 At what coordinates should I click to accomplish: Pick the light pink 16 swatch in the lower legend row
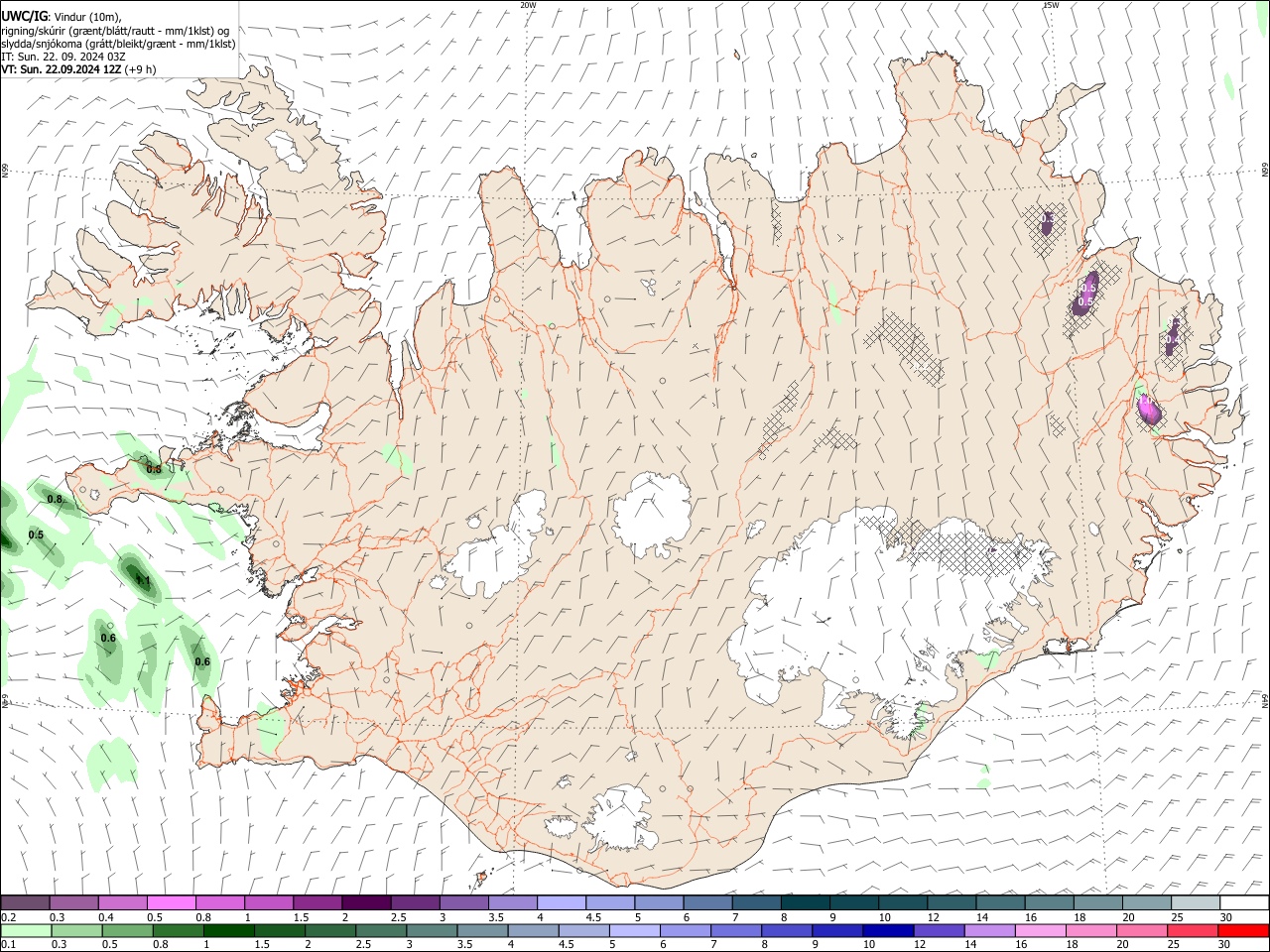[x=1040, y=930]
